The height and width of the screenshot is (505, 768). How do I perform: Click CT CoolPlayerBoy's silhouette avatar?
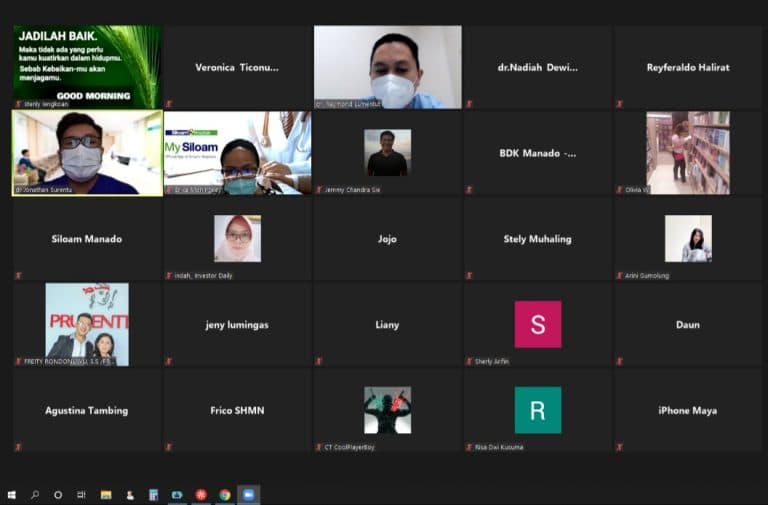tap(387, 410)
